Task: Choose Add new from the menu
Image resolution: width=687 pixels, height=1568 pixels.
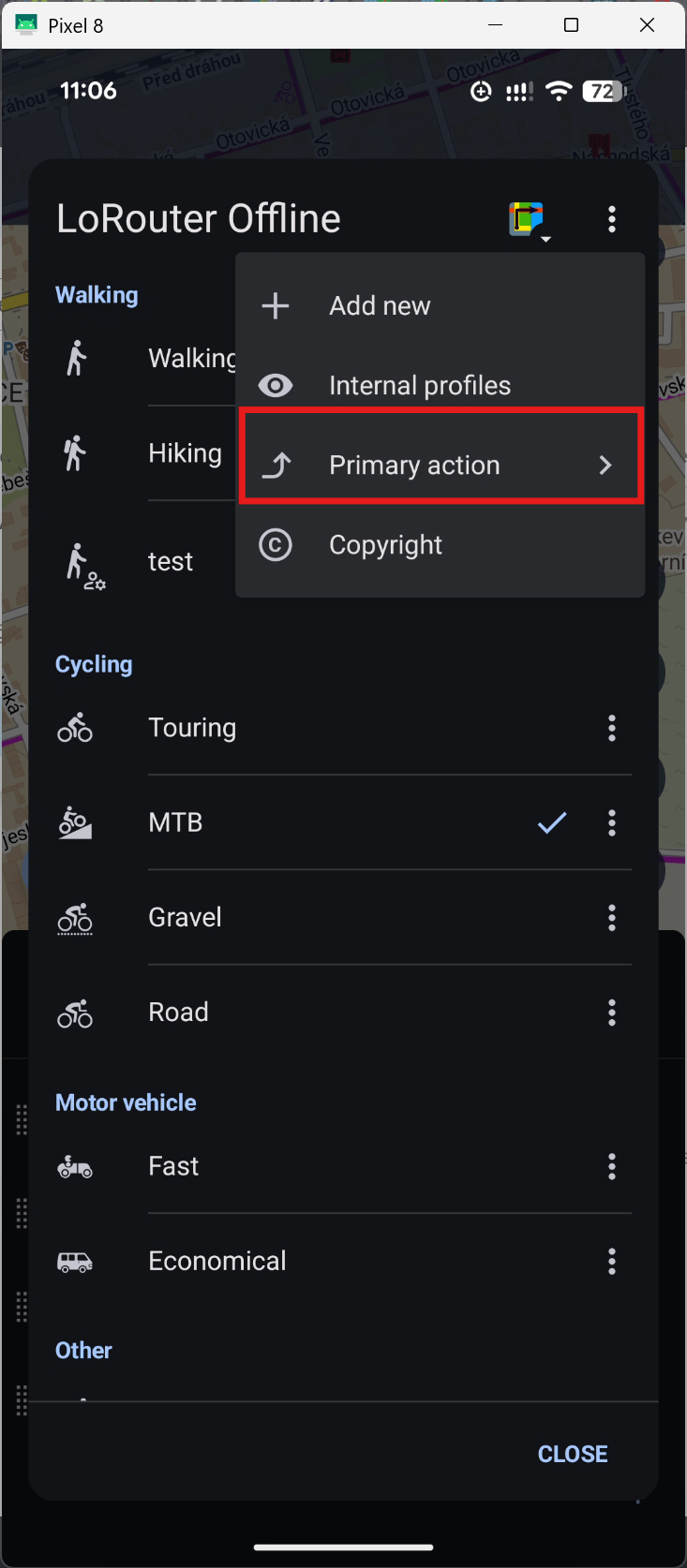Action: click(x=441, y=305)
